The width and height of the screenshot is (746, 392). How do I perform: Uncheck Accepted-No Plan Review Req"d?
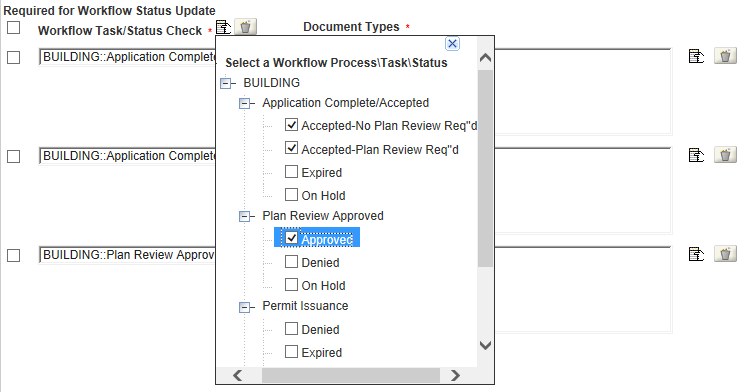pos(291,125)
